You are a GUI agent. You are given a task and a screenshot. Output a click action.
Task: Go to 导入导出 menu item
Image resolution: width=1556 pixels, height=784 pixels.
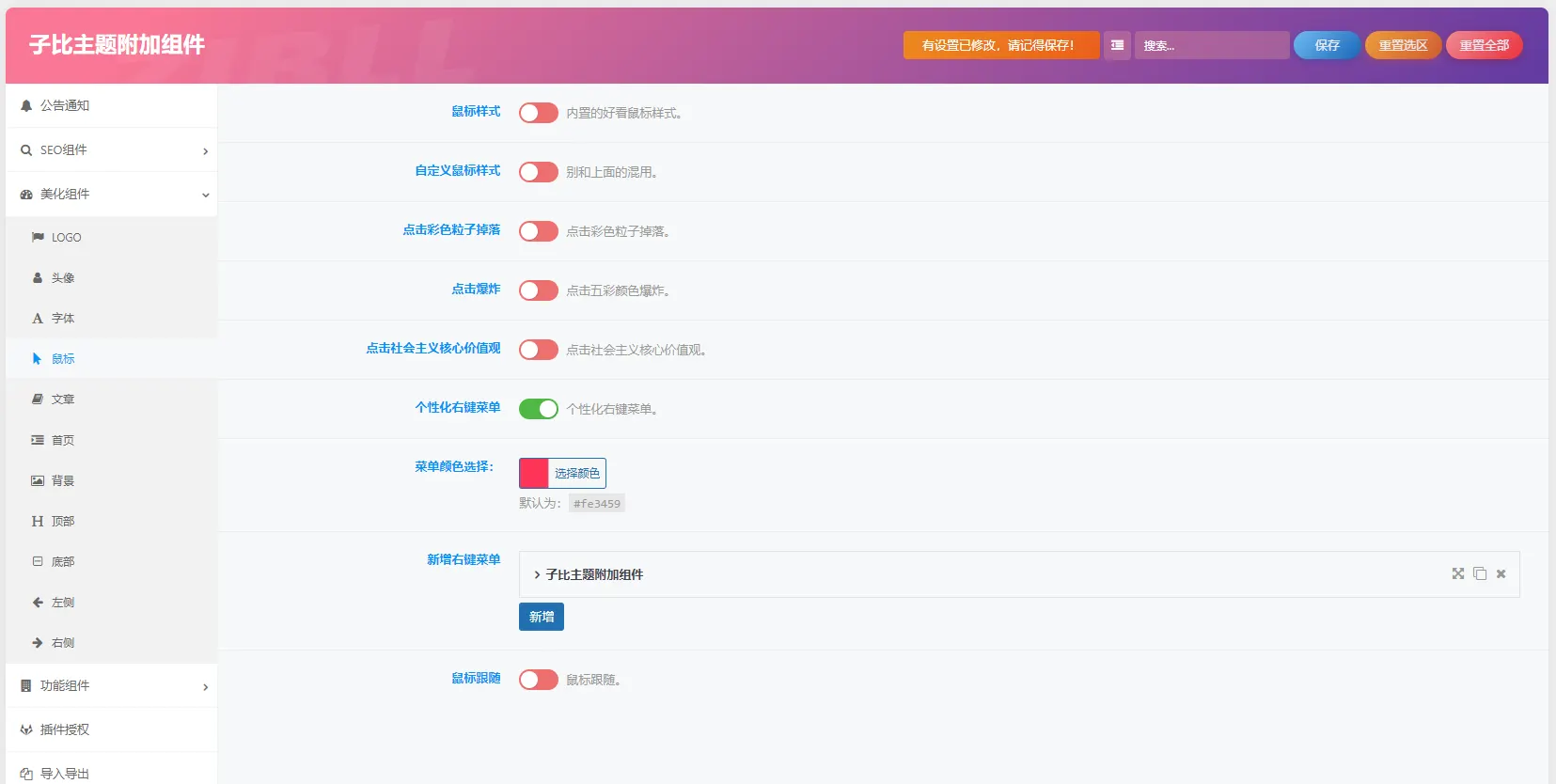tap(112, 773)
